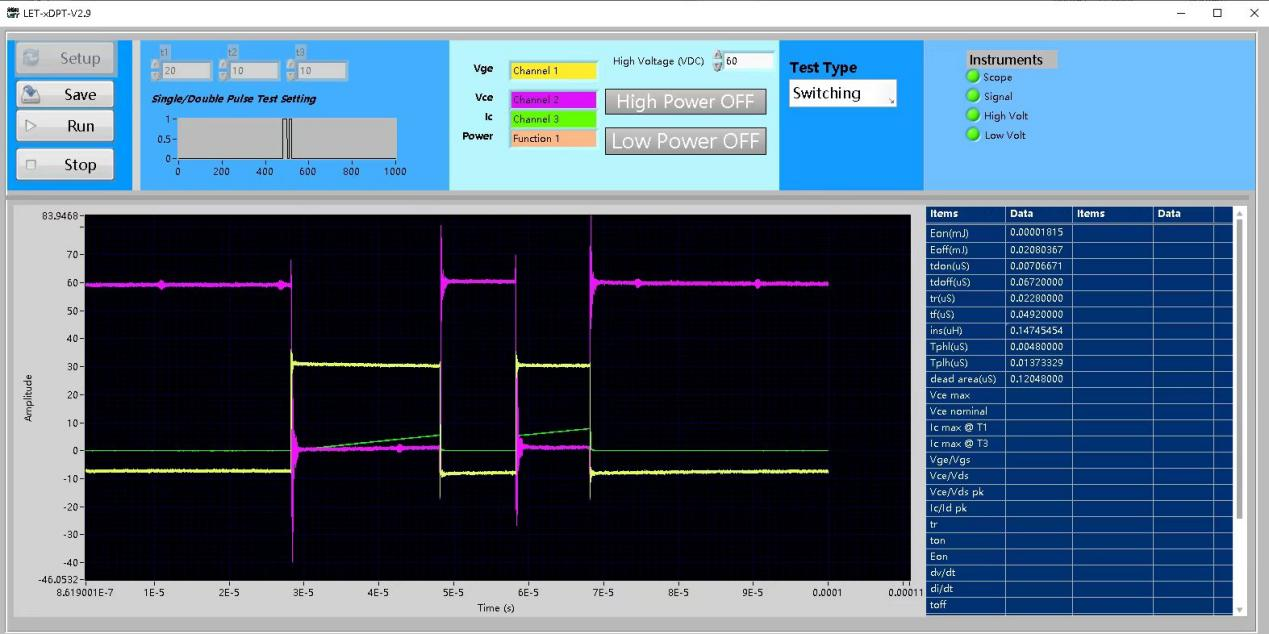1269x634 pixels.
Task: Select the Eoff(mJ) row label
Action: coord(966,249)
